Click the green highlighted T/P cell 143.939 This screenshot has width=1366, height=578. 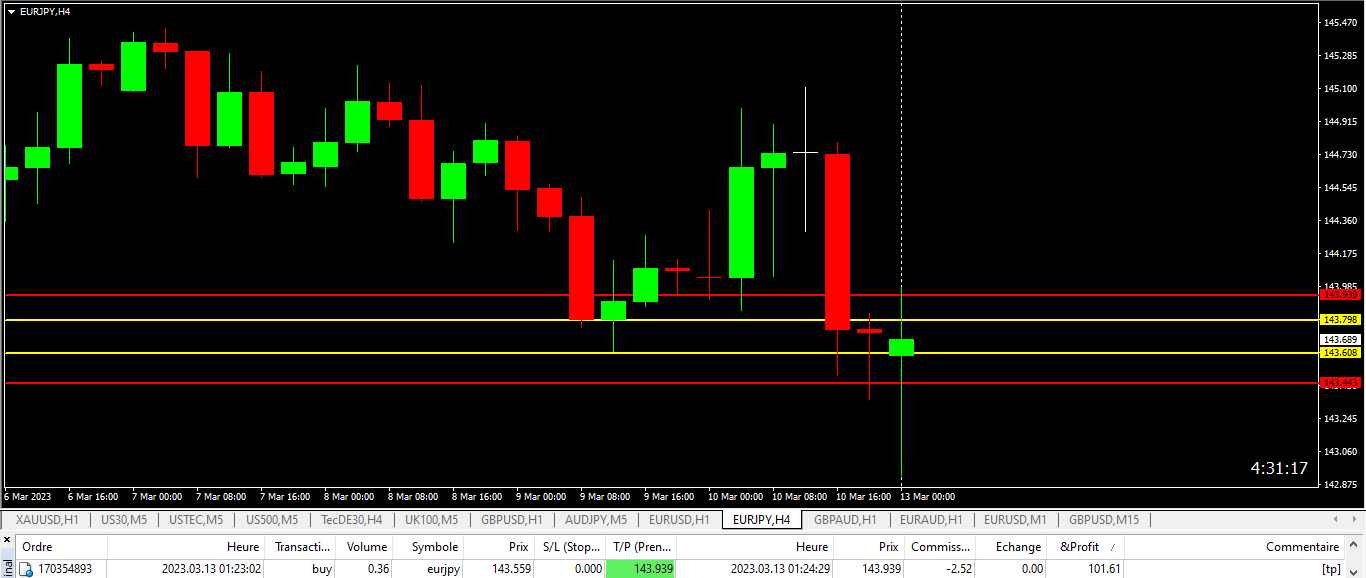[641, 569]
